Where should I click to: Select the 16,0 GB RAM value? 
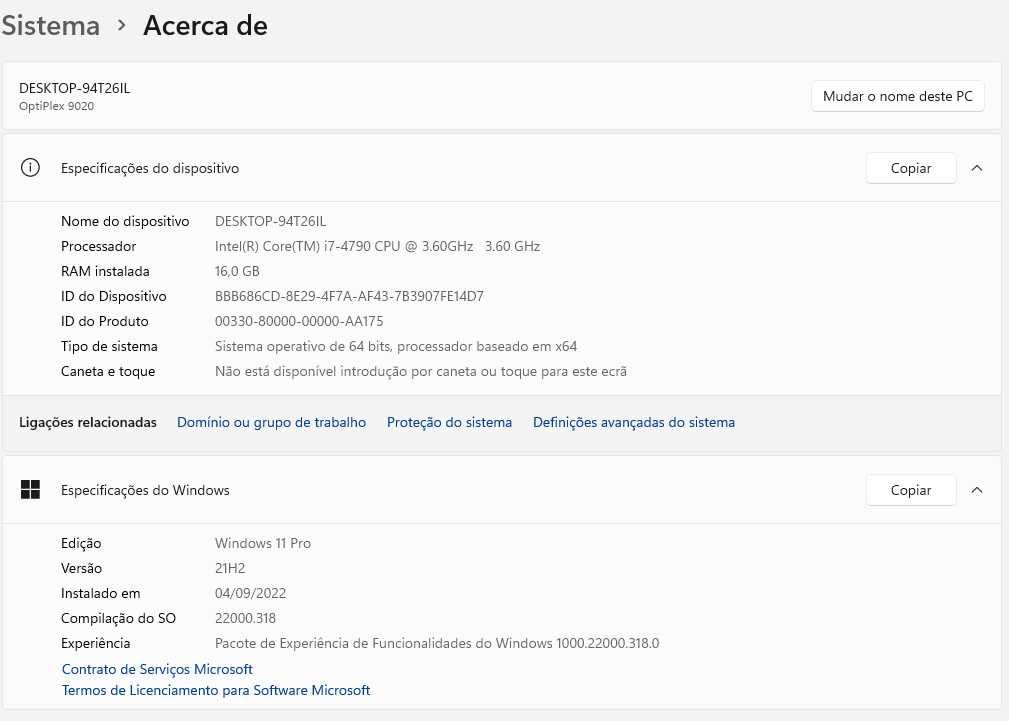tap(237, 271)
